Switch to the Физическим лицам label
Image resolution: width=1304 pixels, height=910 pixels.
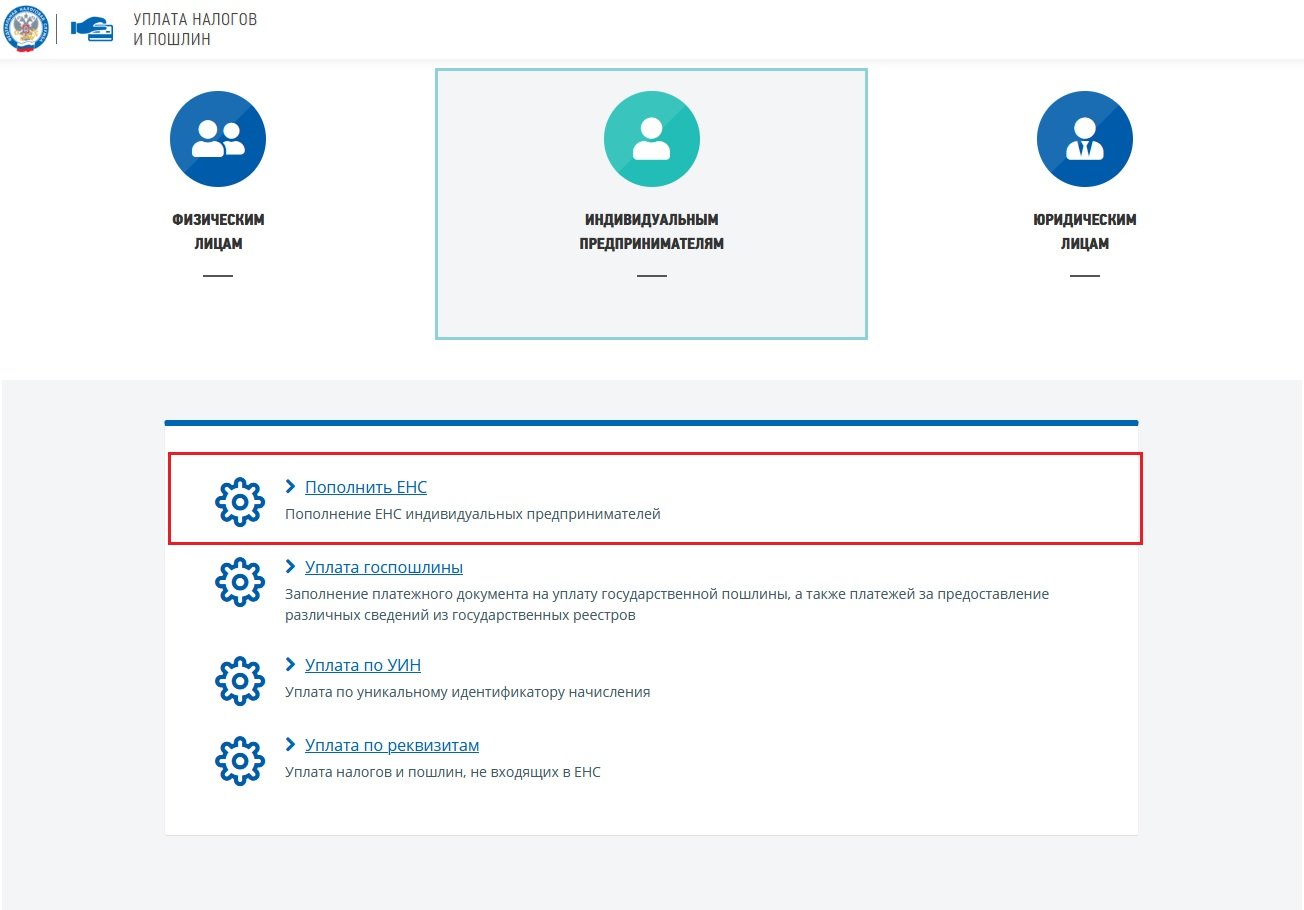click(x=218, y=232)
